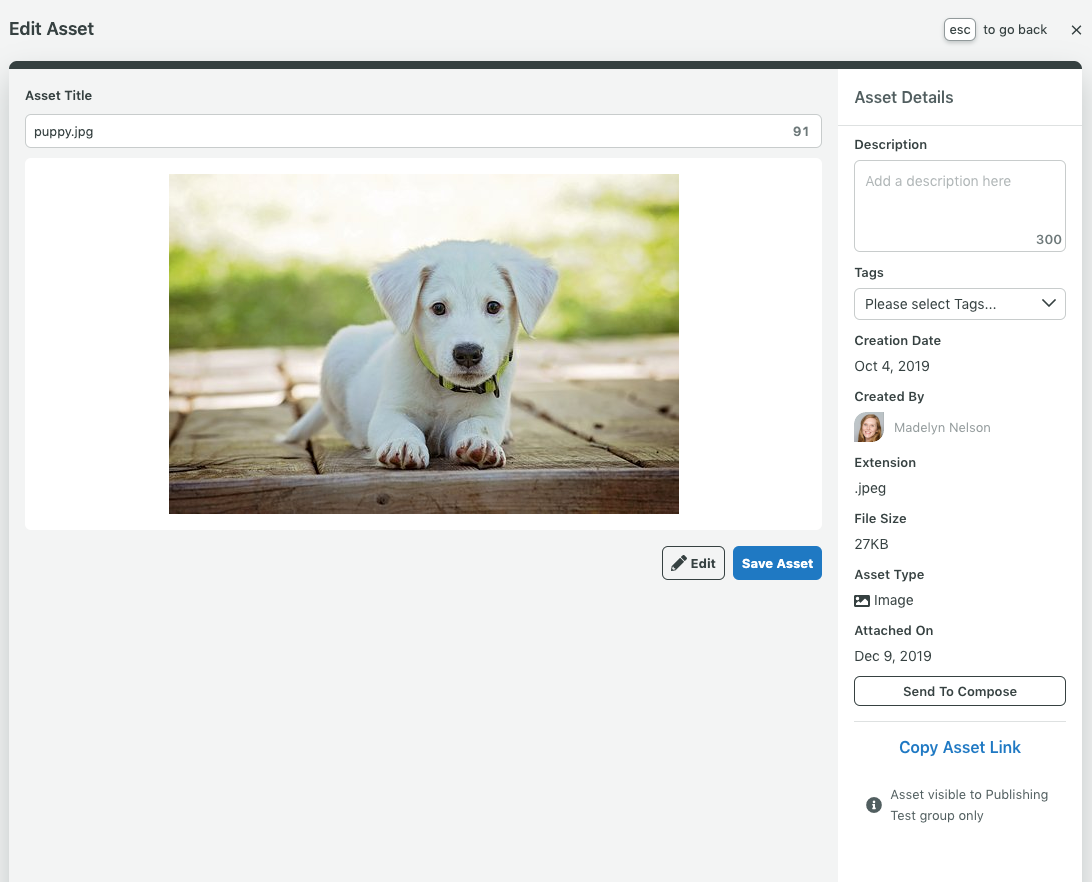This screenshot has height=882, width=1092.
Task: Click the Asset Details heading
Action: coord(903,98)
